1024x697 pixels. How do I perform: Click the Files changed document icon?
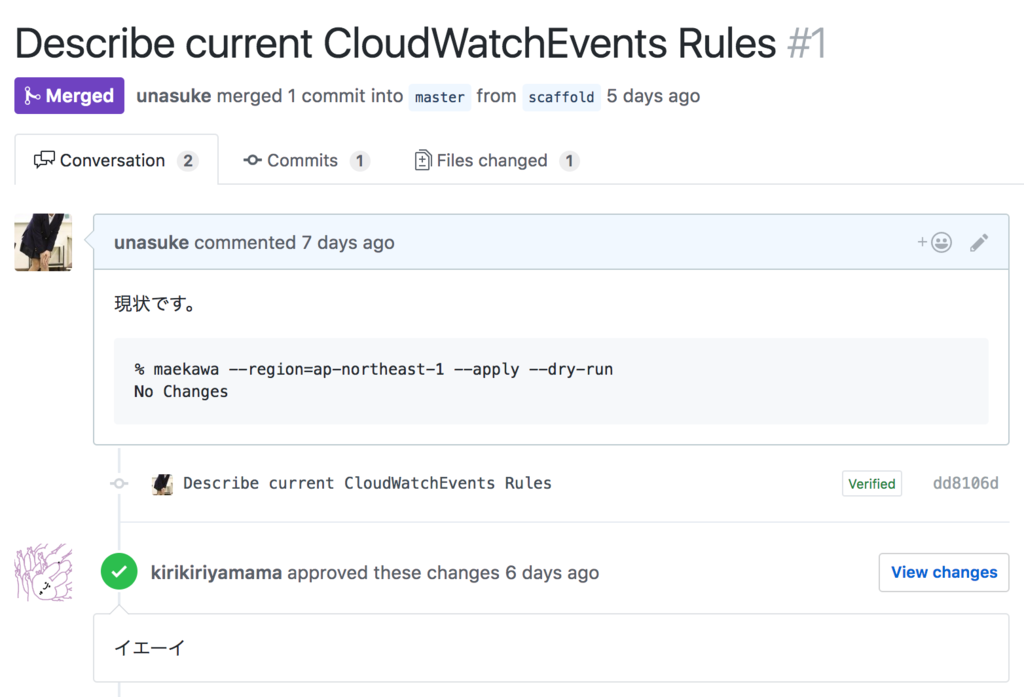(423, 160)
